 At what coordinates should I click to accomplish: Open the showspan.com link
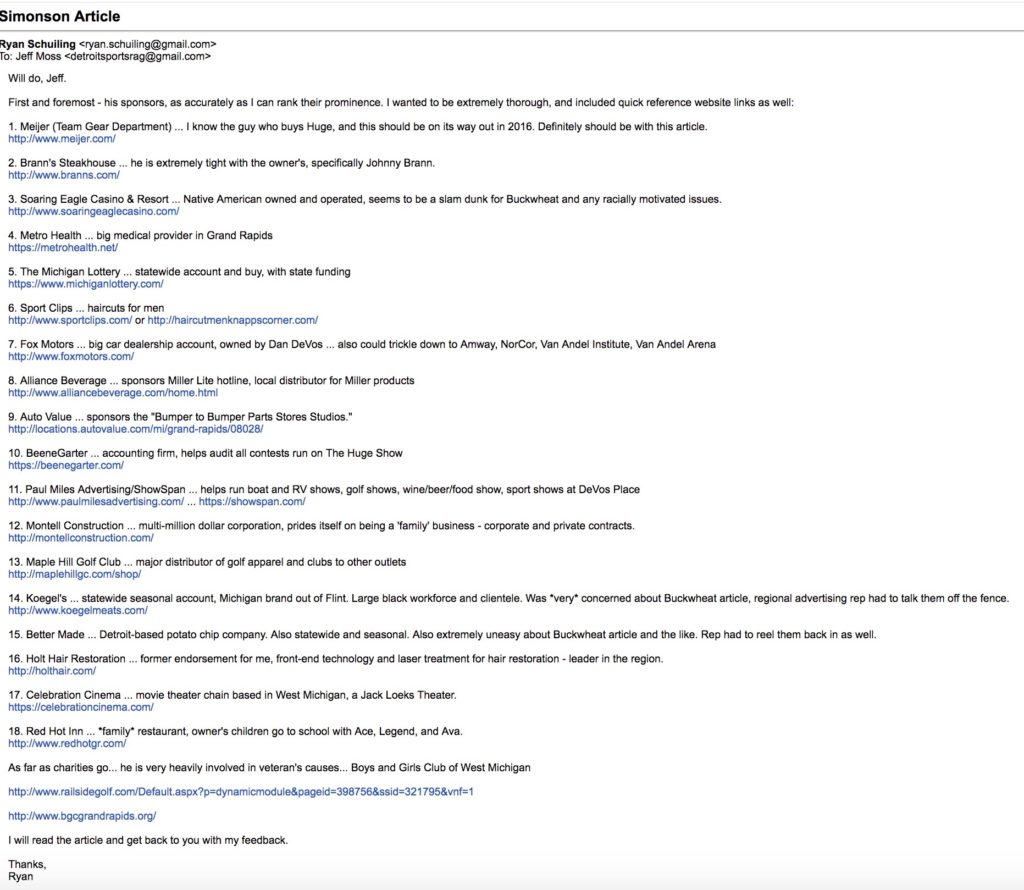tap(252, 501)
